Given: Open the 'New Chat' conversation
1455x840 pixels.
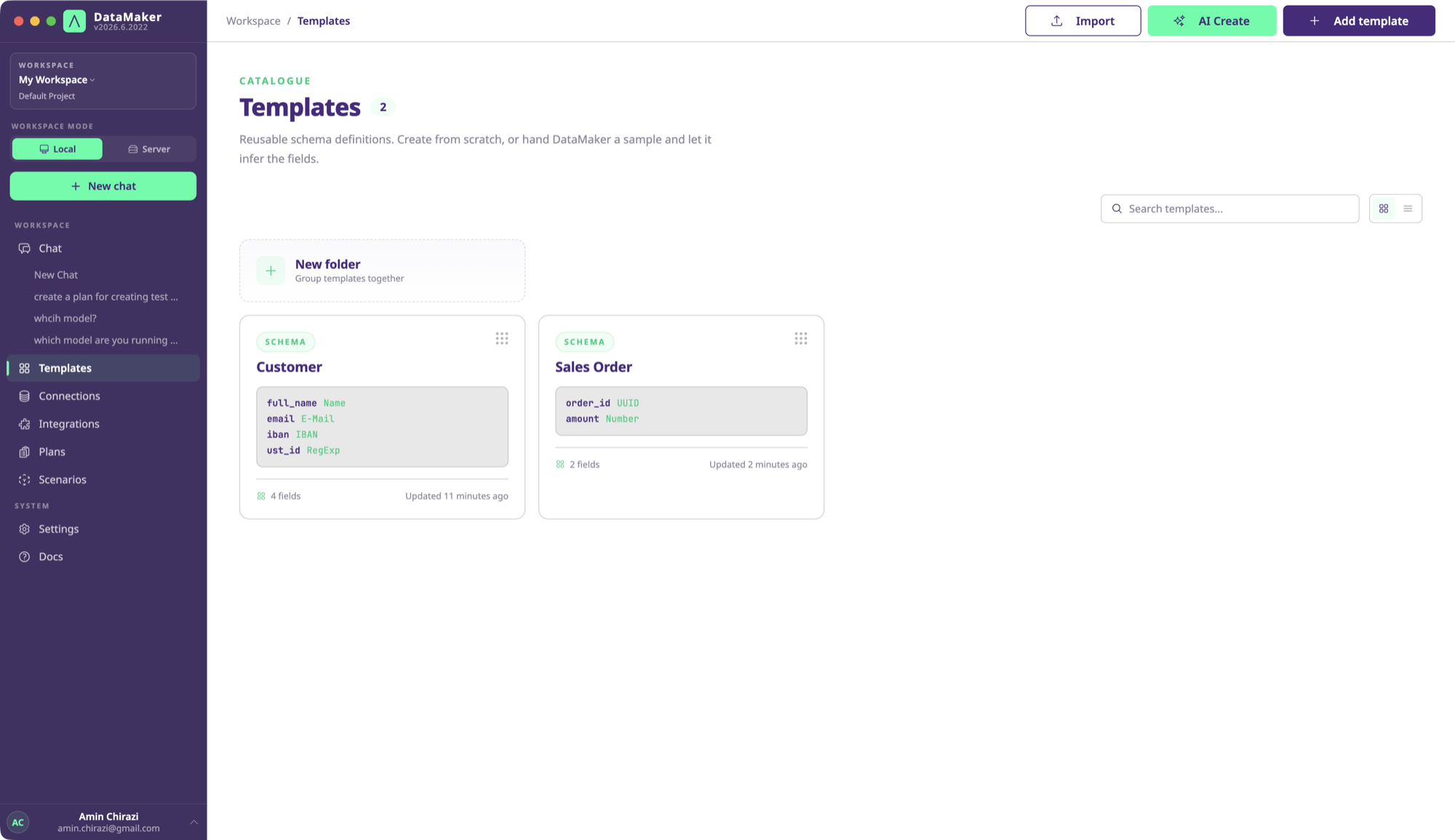Looking at the screenshot, I should coord(56,276).
